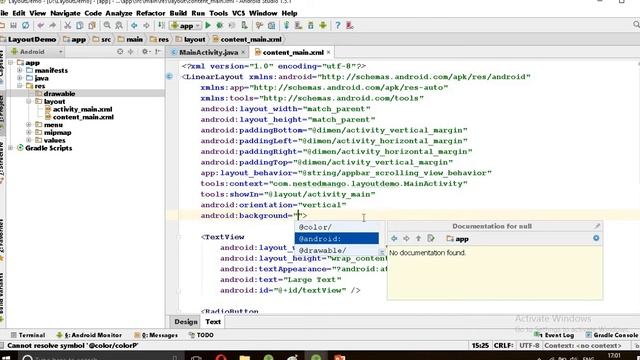Switch to the Text view tab
The image size is (640, 360).
tap(213, 322)
